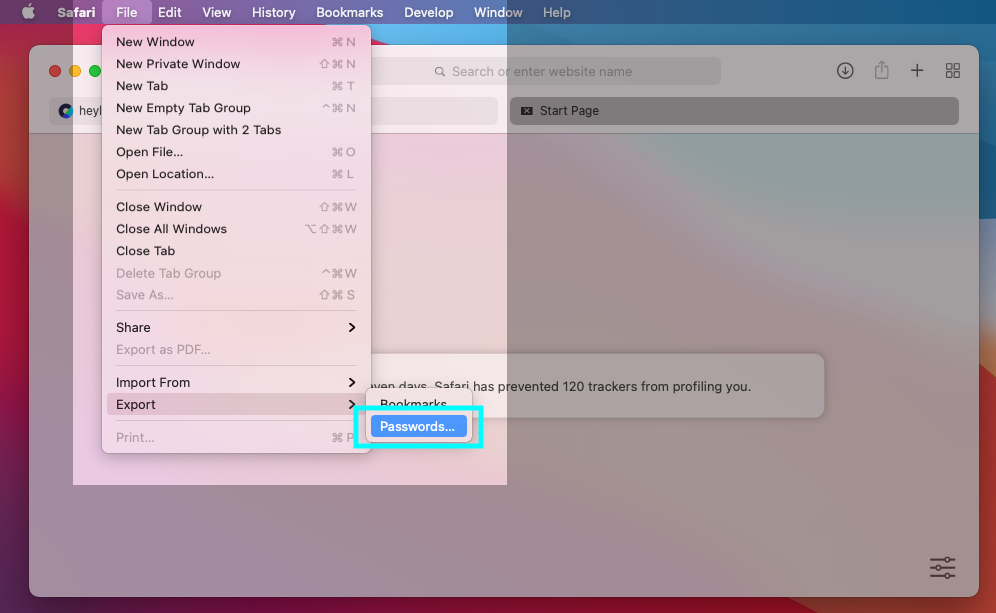The width and height of the screenshot is (996, 613).
Task: Open the Bookmarks menu in menu bar
Action: click(x=349, y=12)
